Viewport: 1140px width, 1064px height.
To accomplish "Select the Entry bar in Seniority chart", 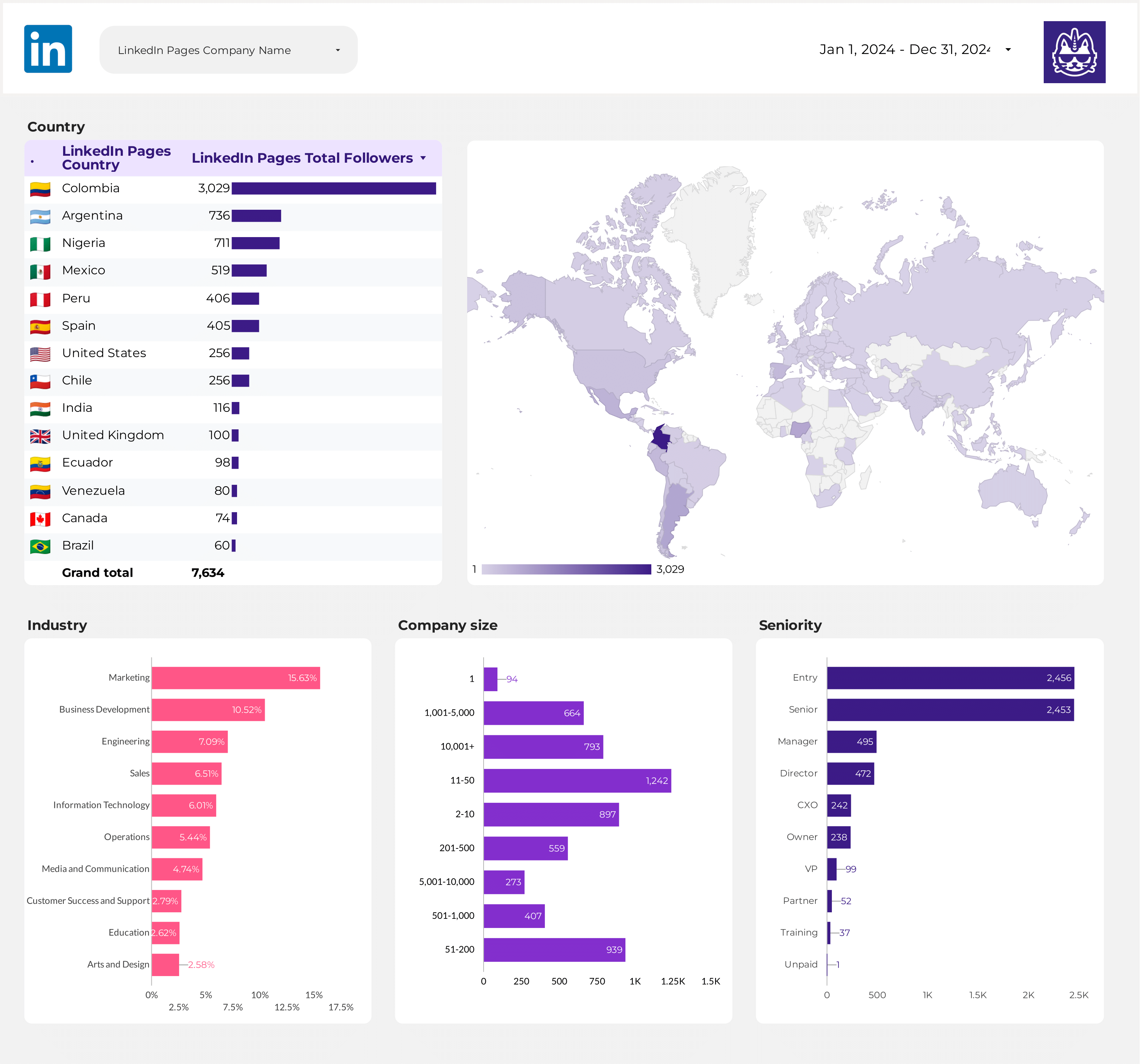I will (x=950, y=677).
